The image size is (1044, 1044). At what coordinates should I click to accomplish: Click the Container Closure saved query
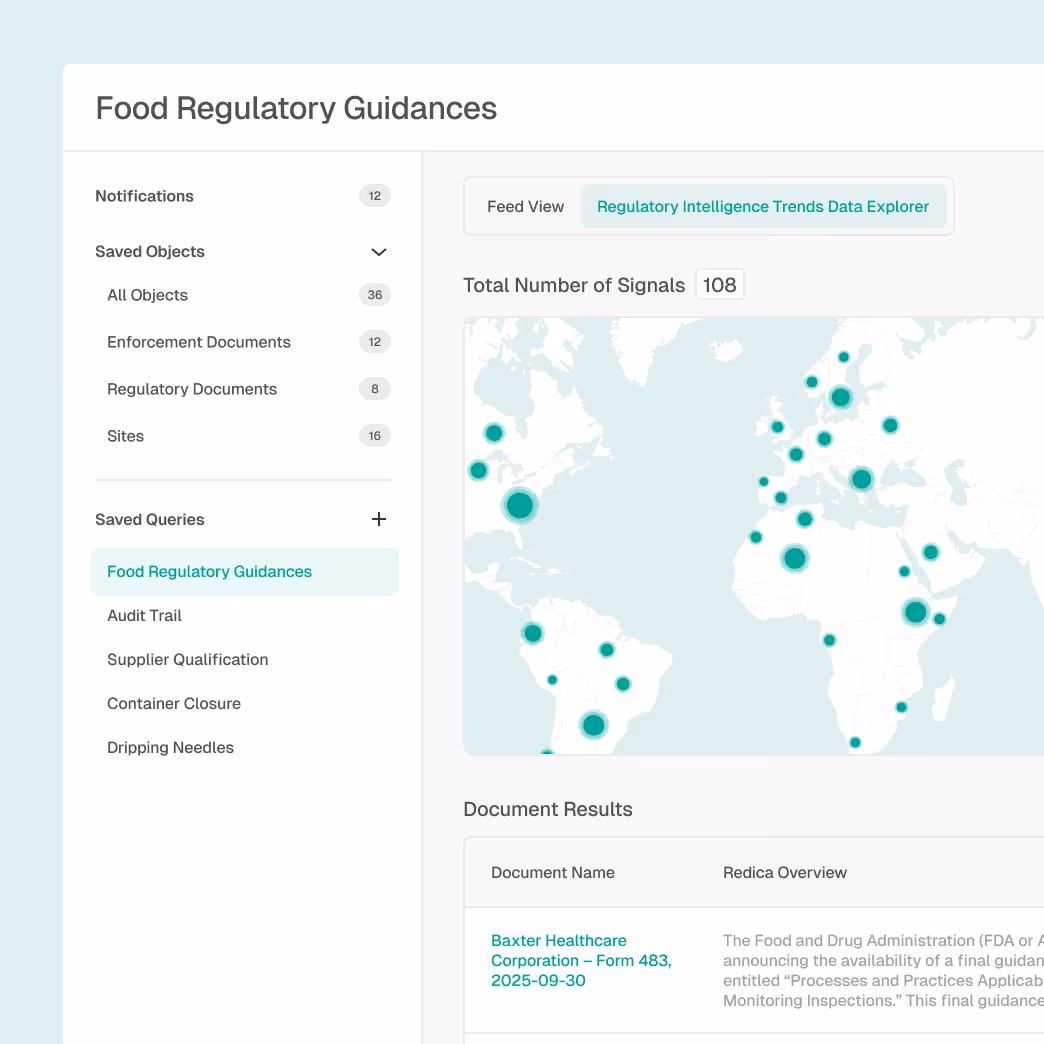tap(173, 703)
